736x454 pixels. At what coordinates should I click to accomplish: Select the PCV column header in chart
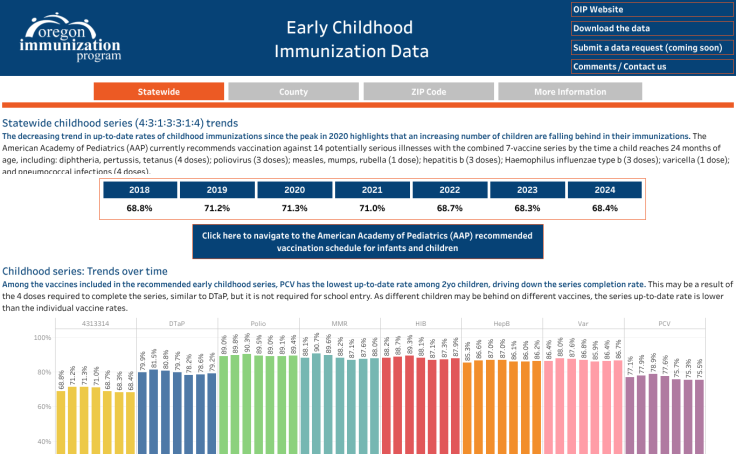(x=664, y=324)
